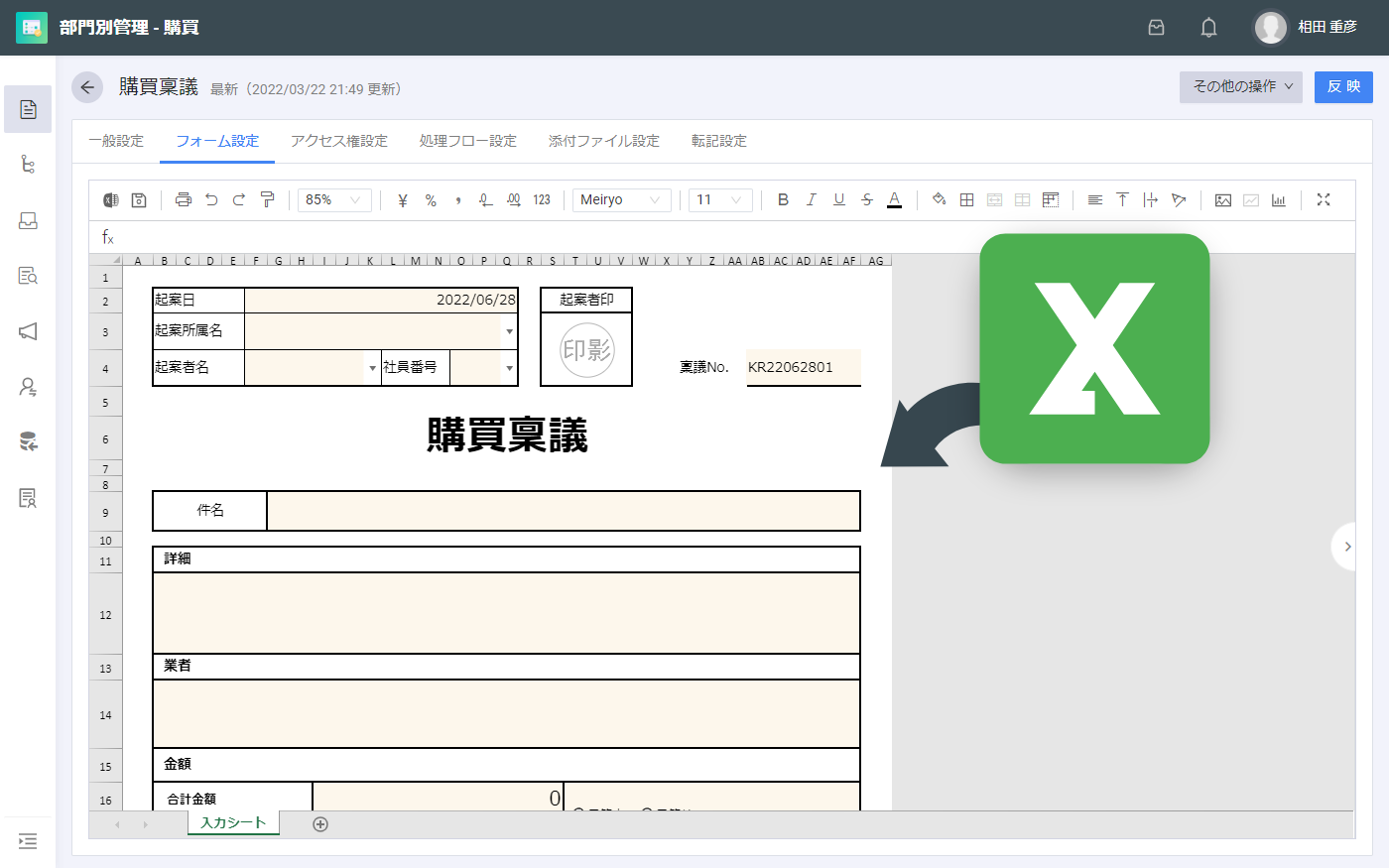Viewport: 1389px width, 868px height.
Task: Expand the right side panel chevron
Action: coord(1346,547)
